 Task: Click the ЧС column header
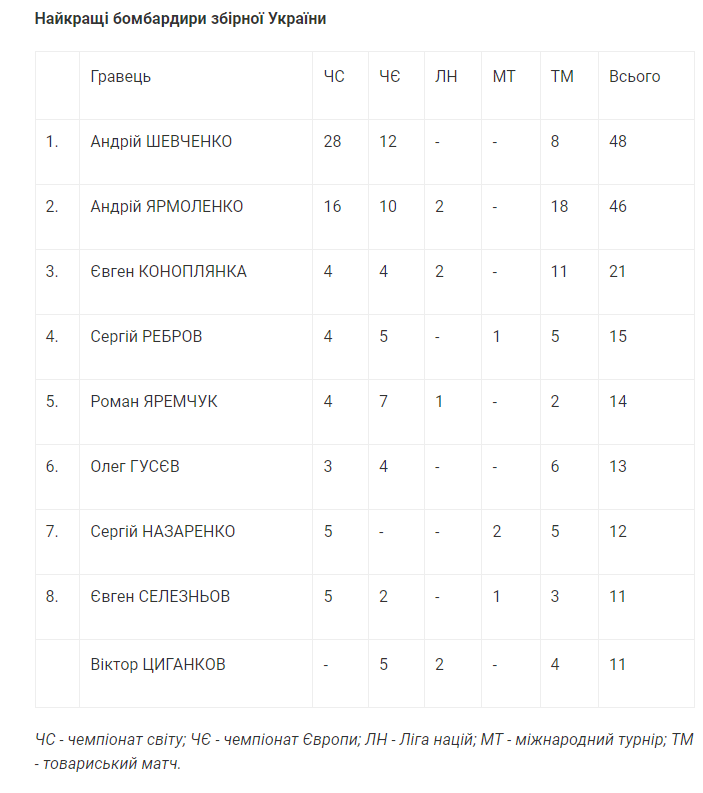tap(334, 77)
